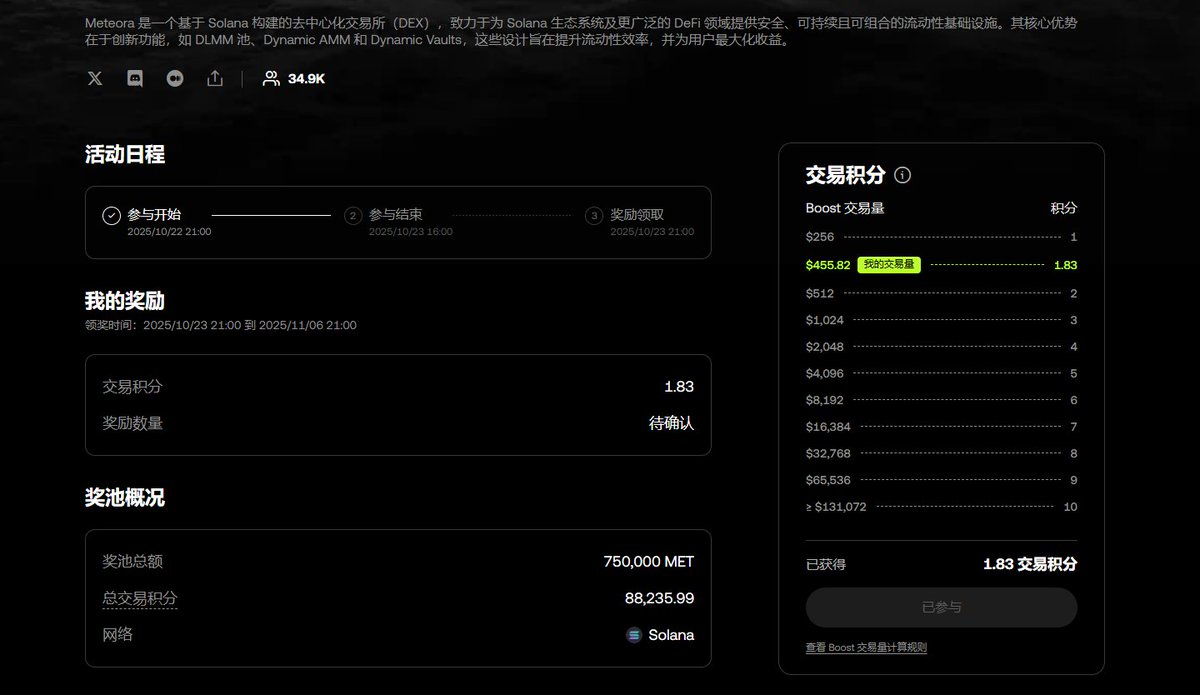Click the $1,024 tier row
Screen dimensions: 1200x695
941,320
